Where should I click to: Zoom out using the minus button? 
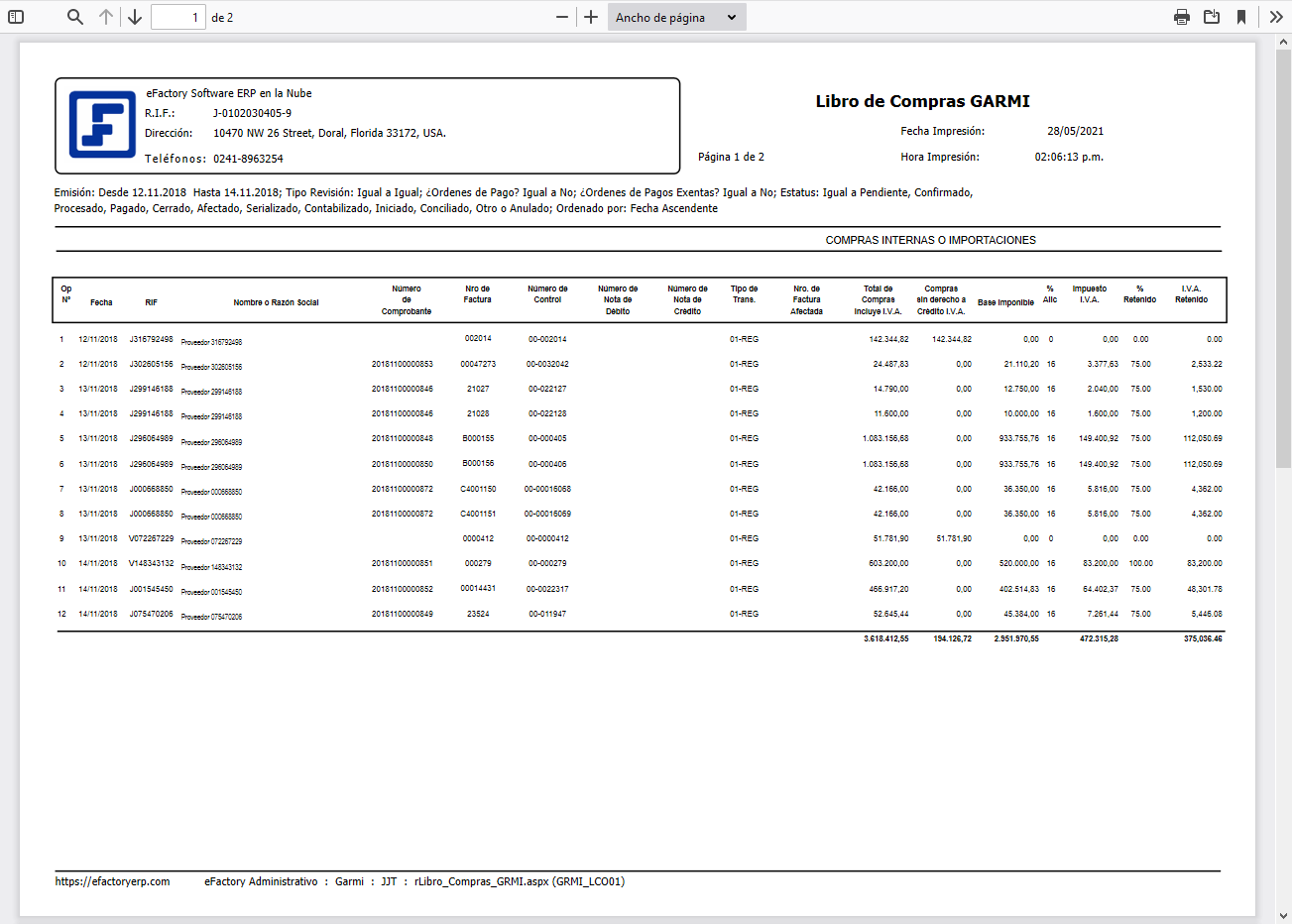click(562, 17)
